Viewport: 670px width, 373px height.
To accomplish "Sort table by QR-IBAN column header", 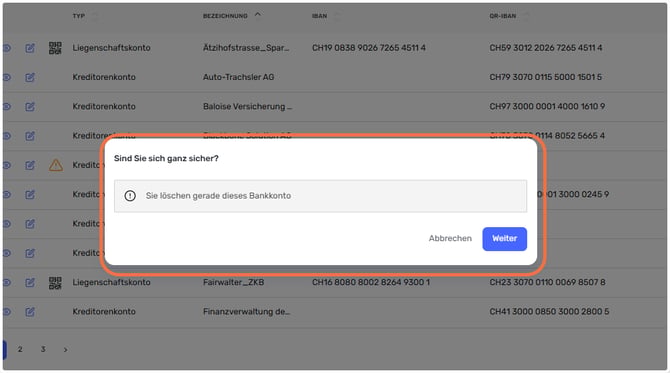I will (502, 16).
